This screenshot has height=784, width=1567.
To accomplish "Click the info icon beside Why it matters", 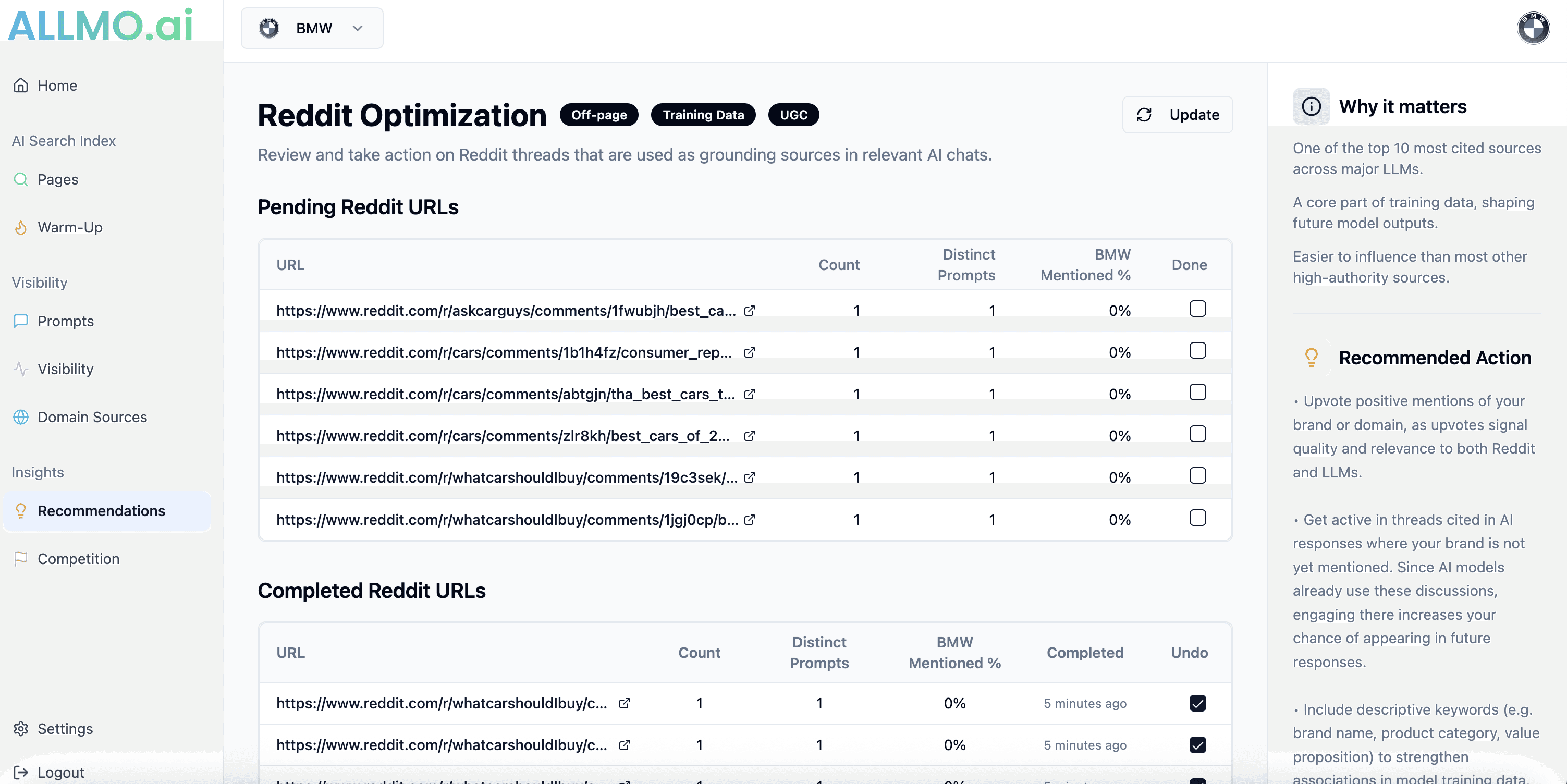I will pyautogui.click(x=1311, y=106).
